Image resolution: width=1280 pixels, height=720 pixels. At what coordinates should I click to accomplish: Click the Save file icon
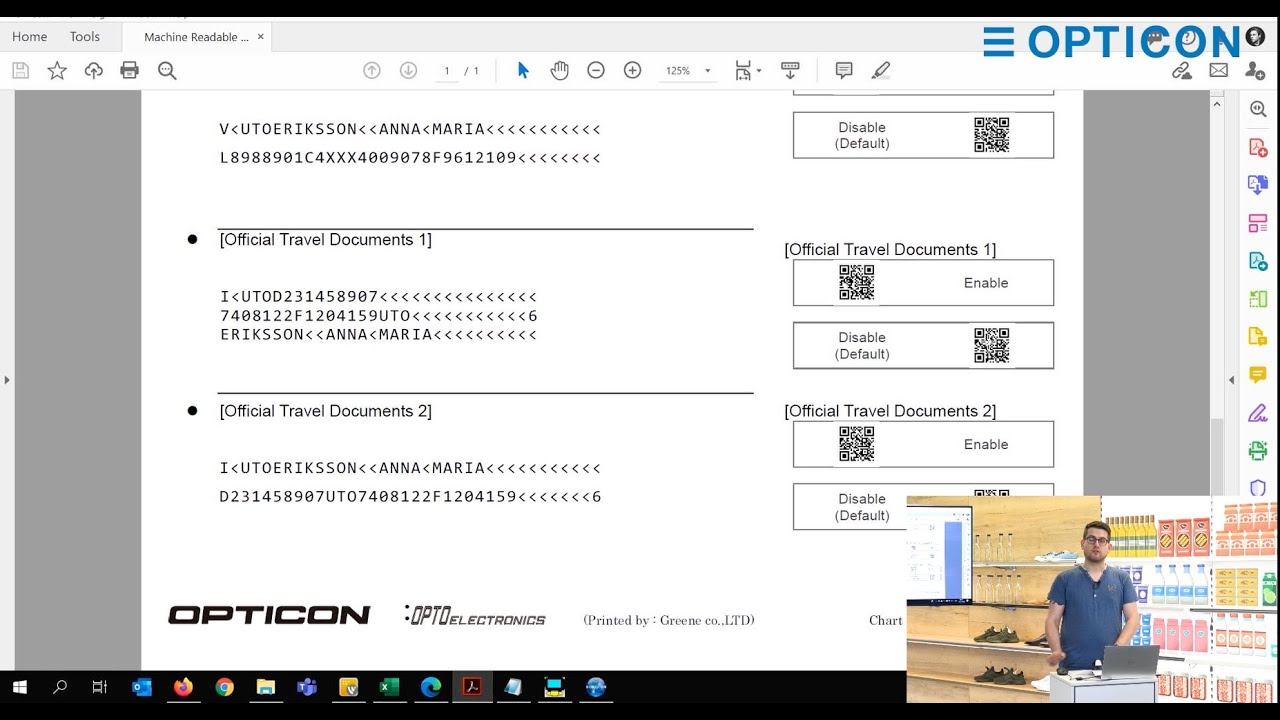20,70
